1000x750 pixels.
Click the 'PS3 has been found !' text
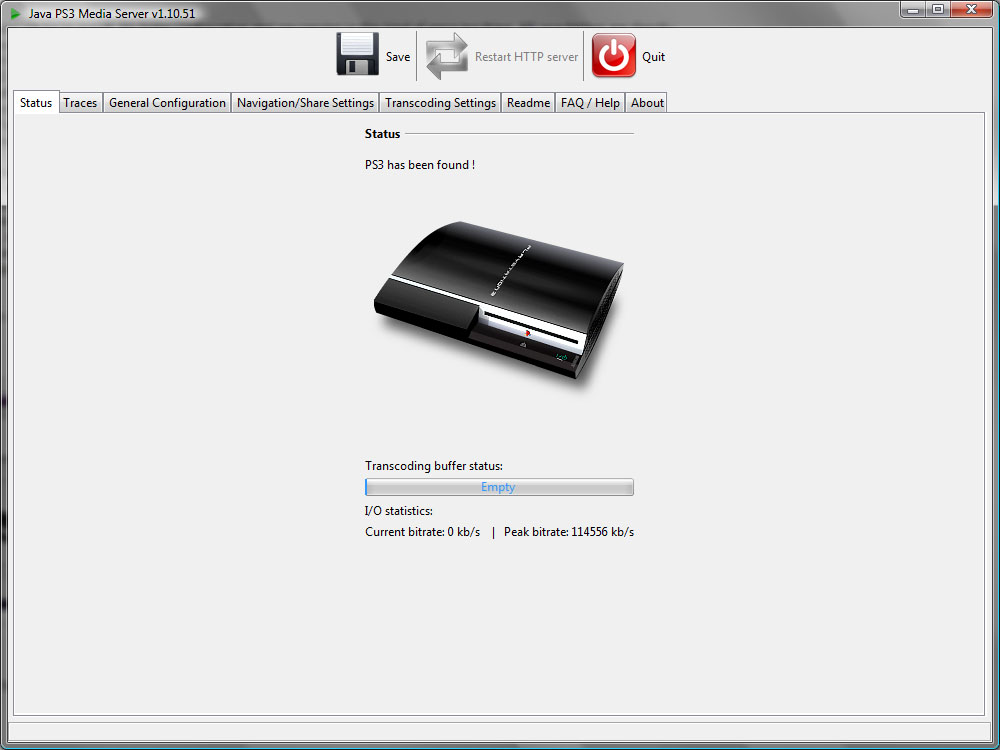click(420, 165)
